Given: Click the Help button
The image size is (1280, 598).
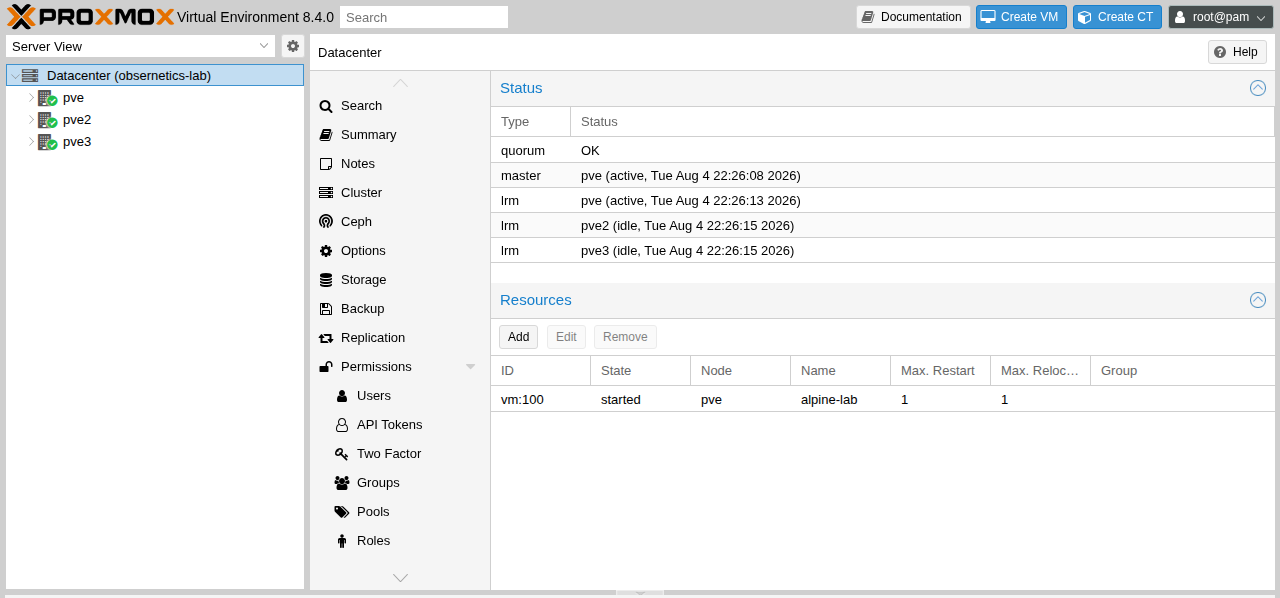Looking at the screenshot, I should tap(1237, 52).
